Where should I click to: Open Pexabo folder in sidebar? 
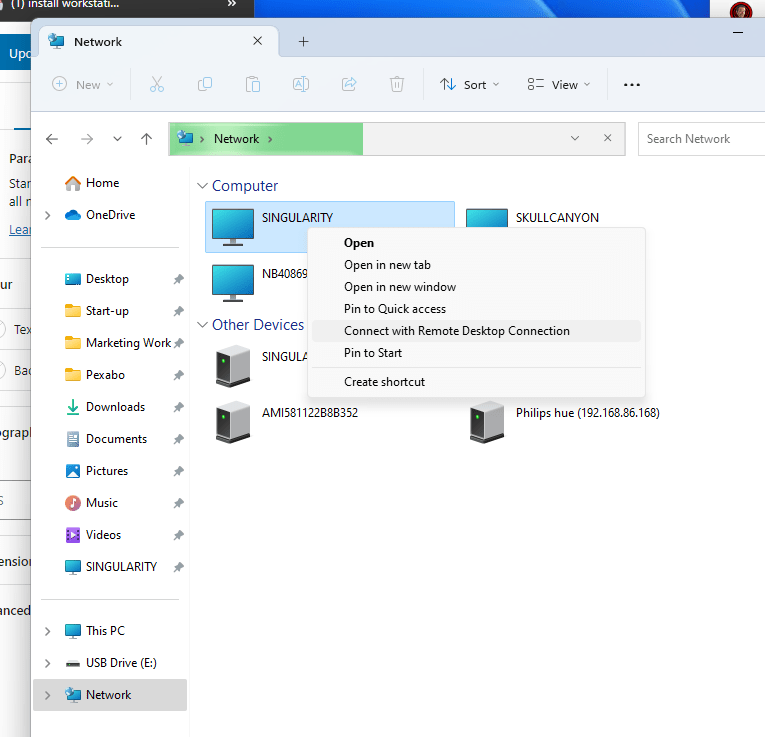(95, 375)
